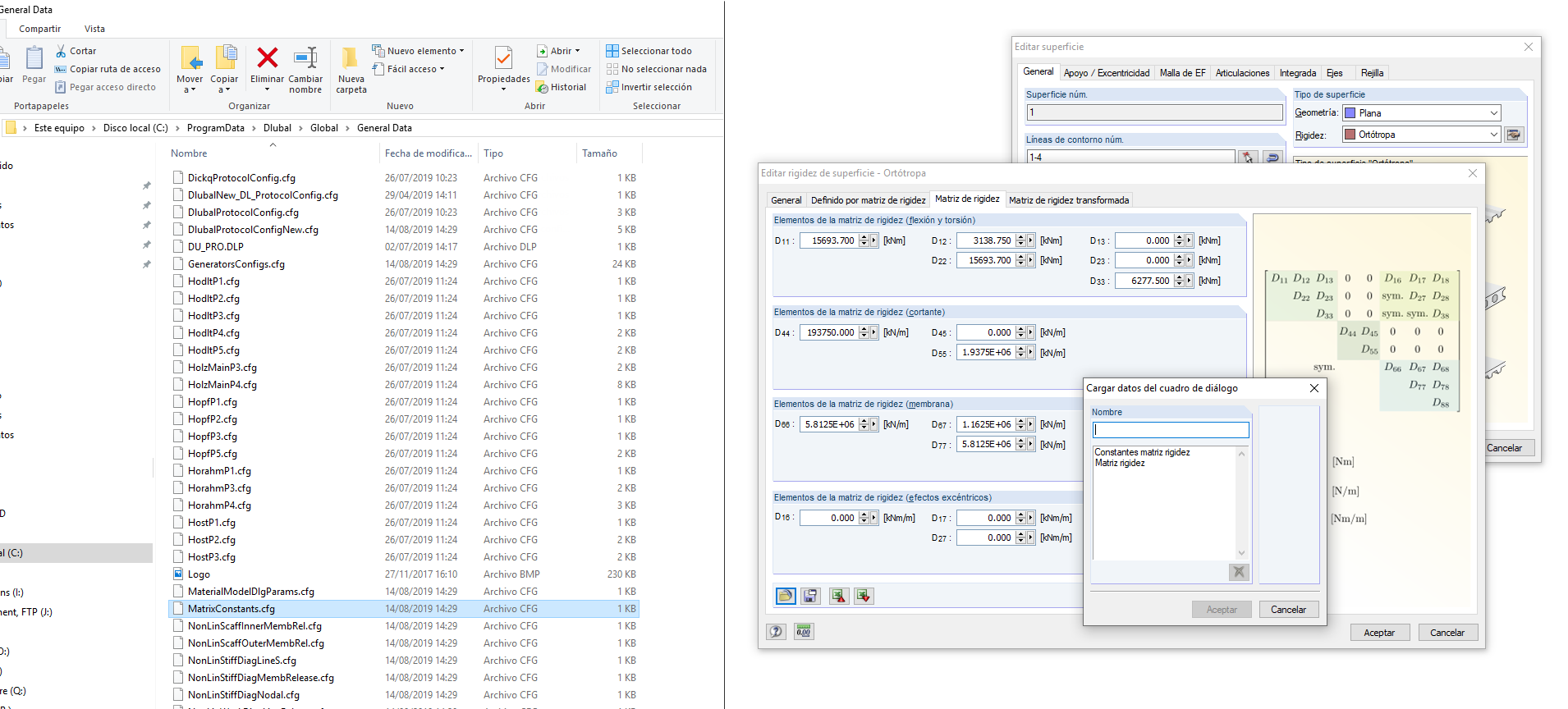
Task: Click Invertir selección in Explorer ribbon
Action: click(649, 87)
